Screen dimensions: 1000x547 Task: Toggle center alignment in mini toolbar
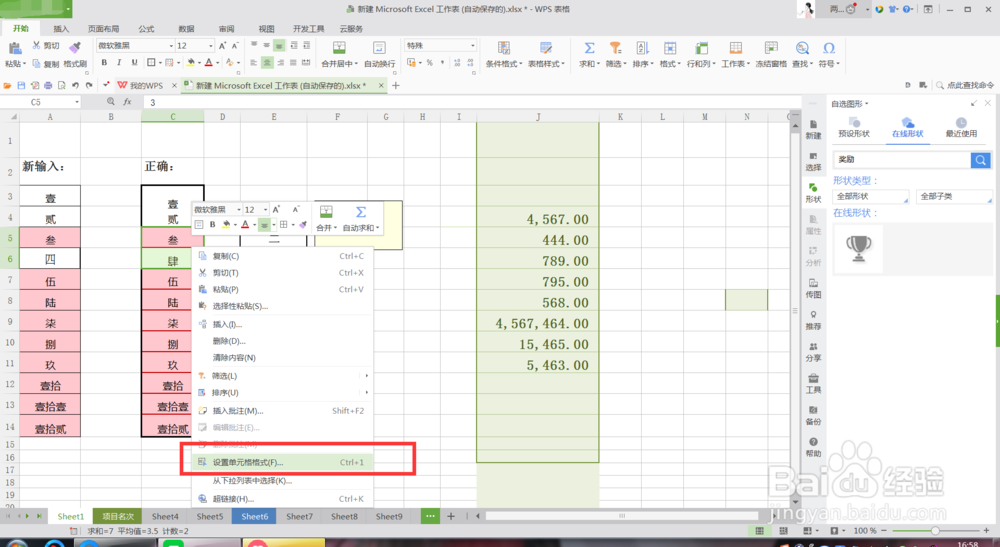point(264,224)
